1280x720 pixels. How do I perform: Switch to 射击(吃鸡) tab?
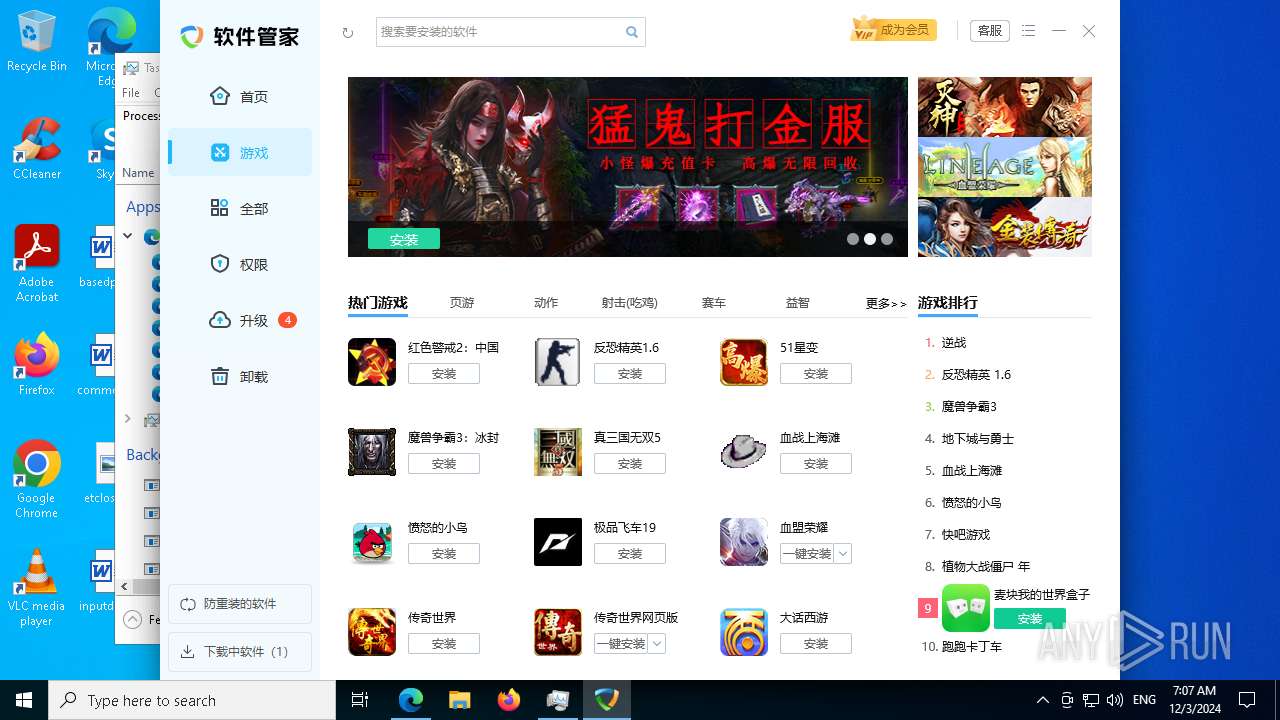(630, 303)
